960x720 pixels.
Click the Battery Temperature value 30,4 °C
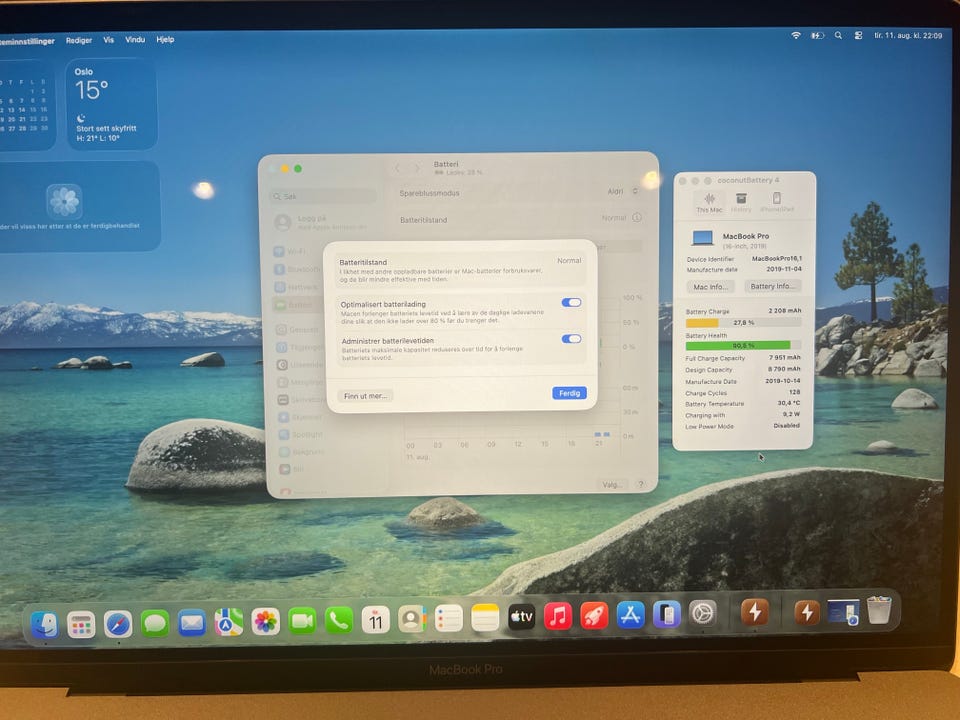789,403
